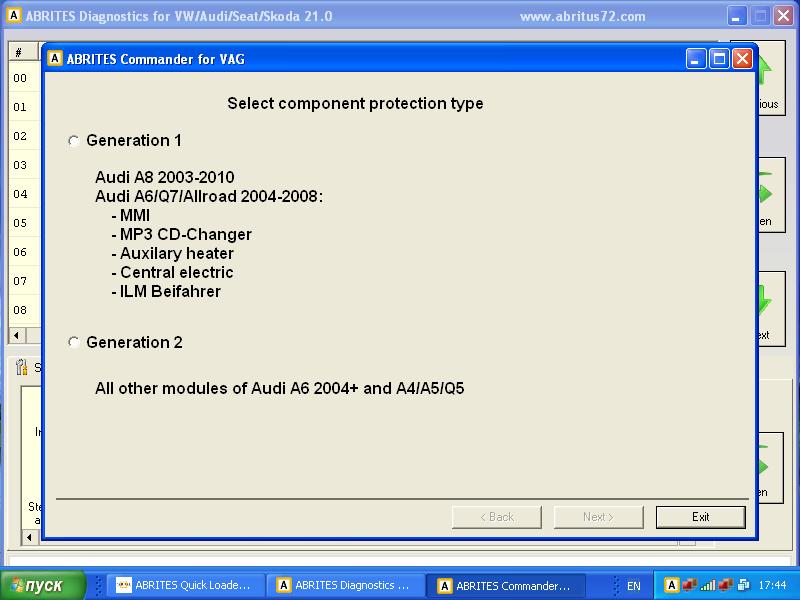The width and height of the screenshot is (800, 600).
Task: Switch to ABRITES Quick Loader taskbar item
Action: click(x=186, y=585)
